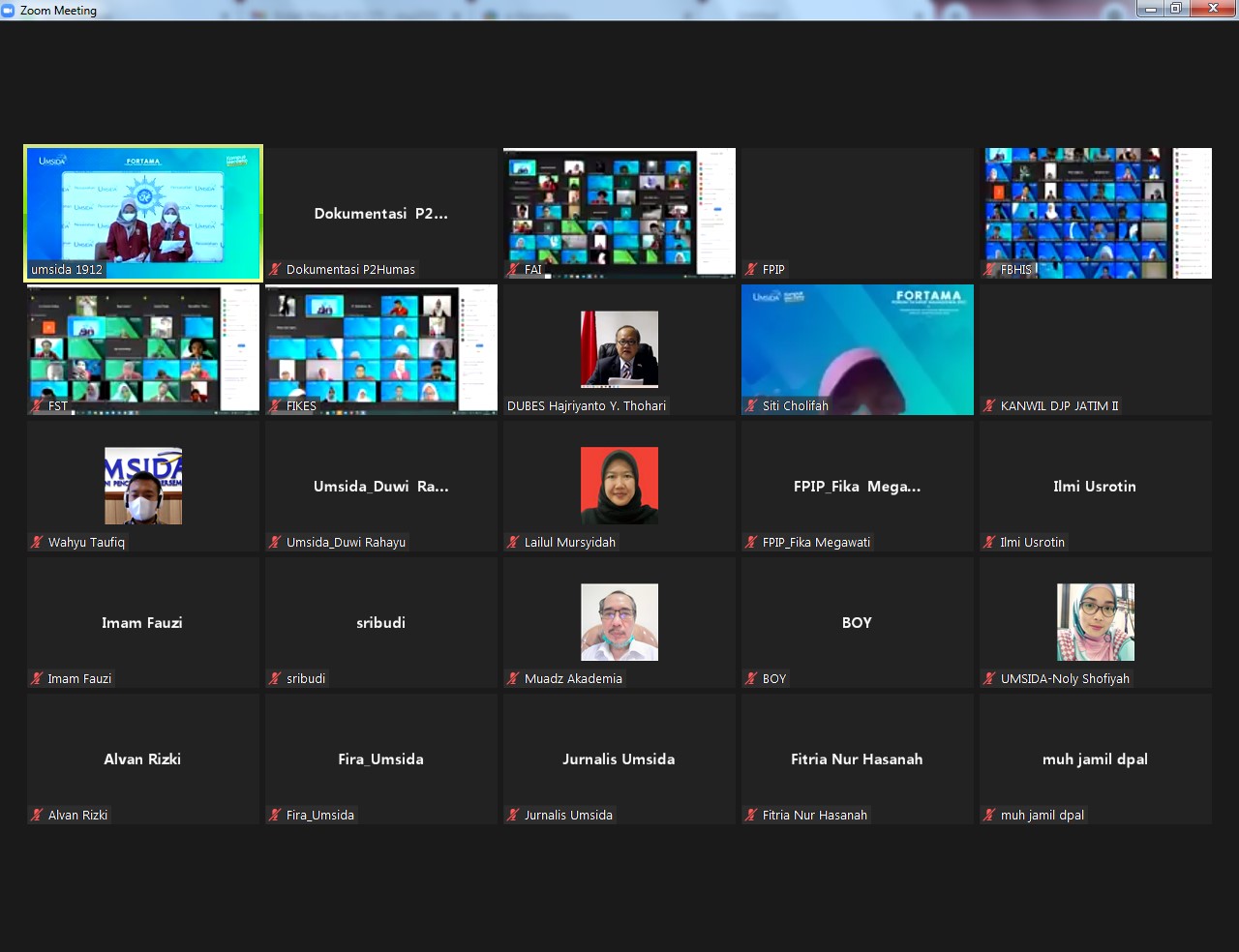
Task: Maximize the Zoom Meeting window
Action: [x=1176, y=9]
